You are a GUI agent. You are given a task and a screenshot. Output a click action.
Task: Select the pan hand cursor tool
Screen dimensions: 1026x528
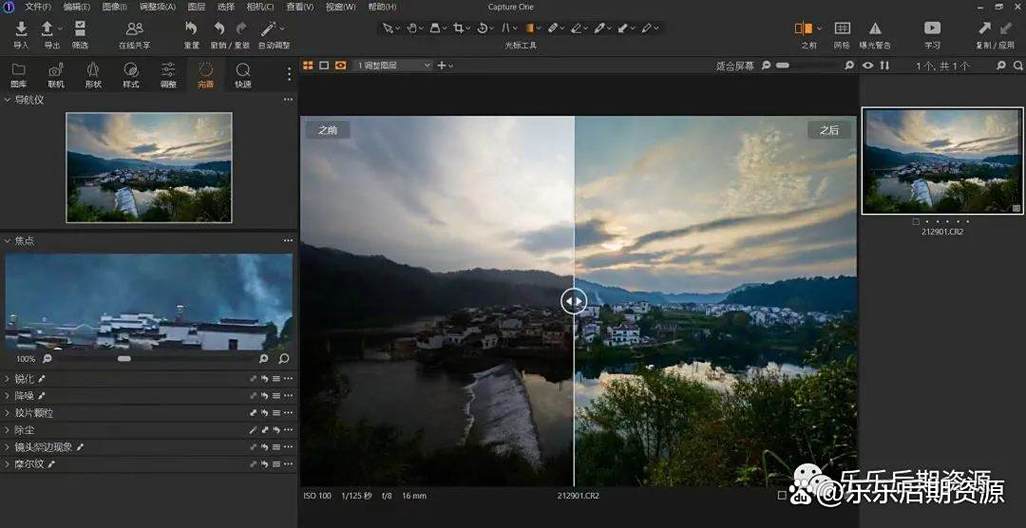tap(412, 28)
